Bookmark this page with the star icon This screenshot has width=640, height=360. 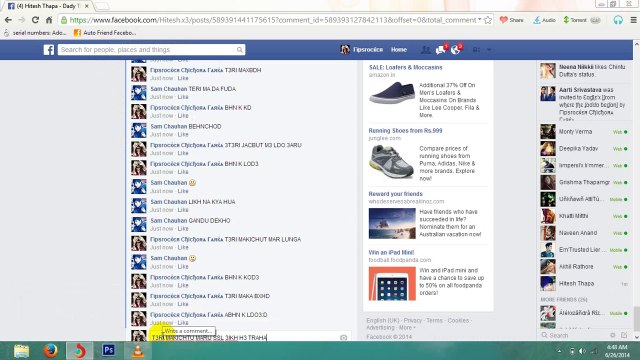(x=488, y=20)
